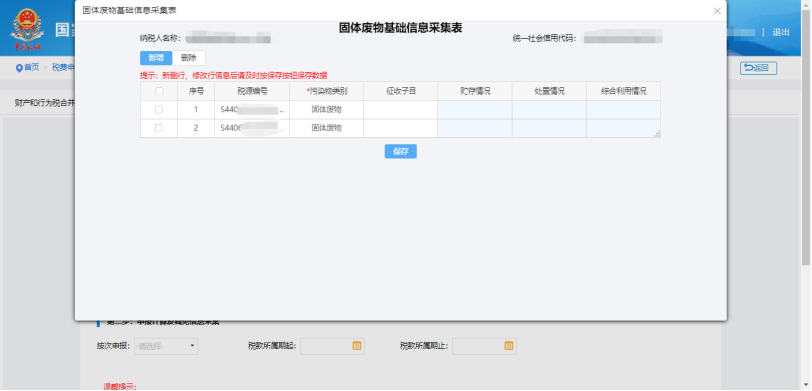The width and height of the screenshot is (812, 391).
Task: Click the 税源编号 cell in row 1
Action: point(252,110)
